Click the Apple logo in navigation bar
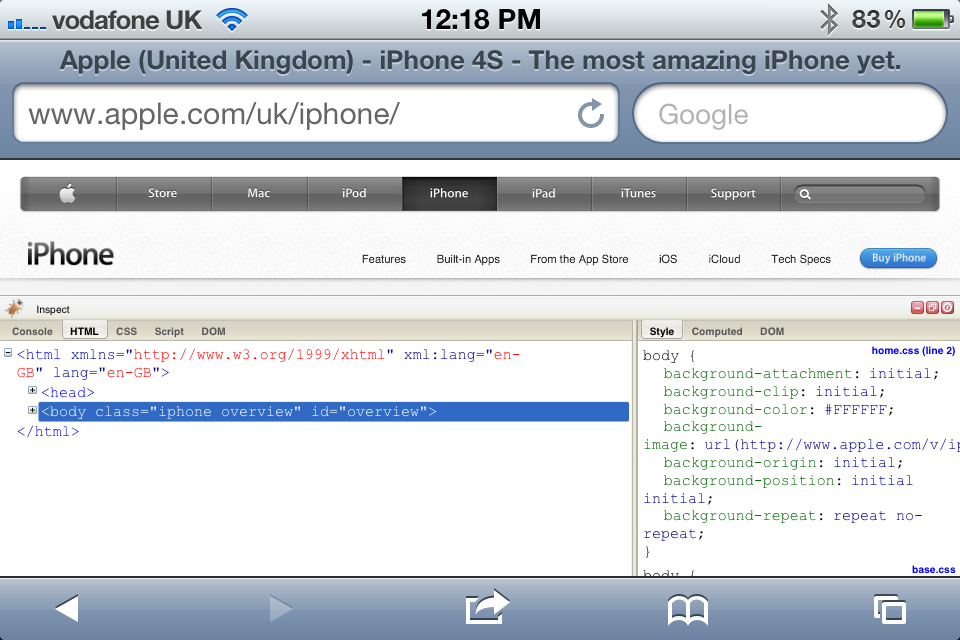960x640 pixels. [68, 194]
